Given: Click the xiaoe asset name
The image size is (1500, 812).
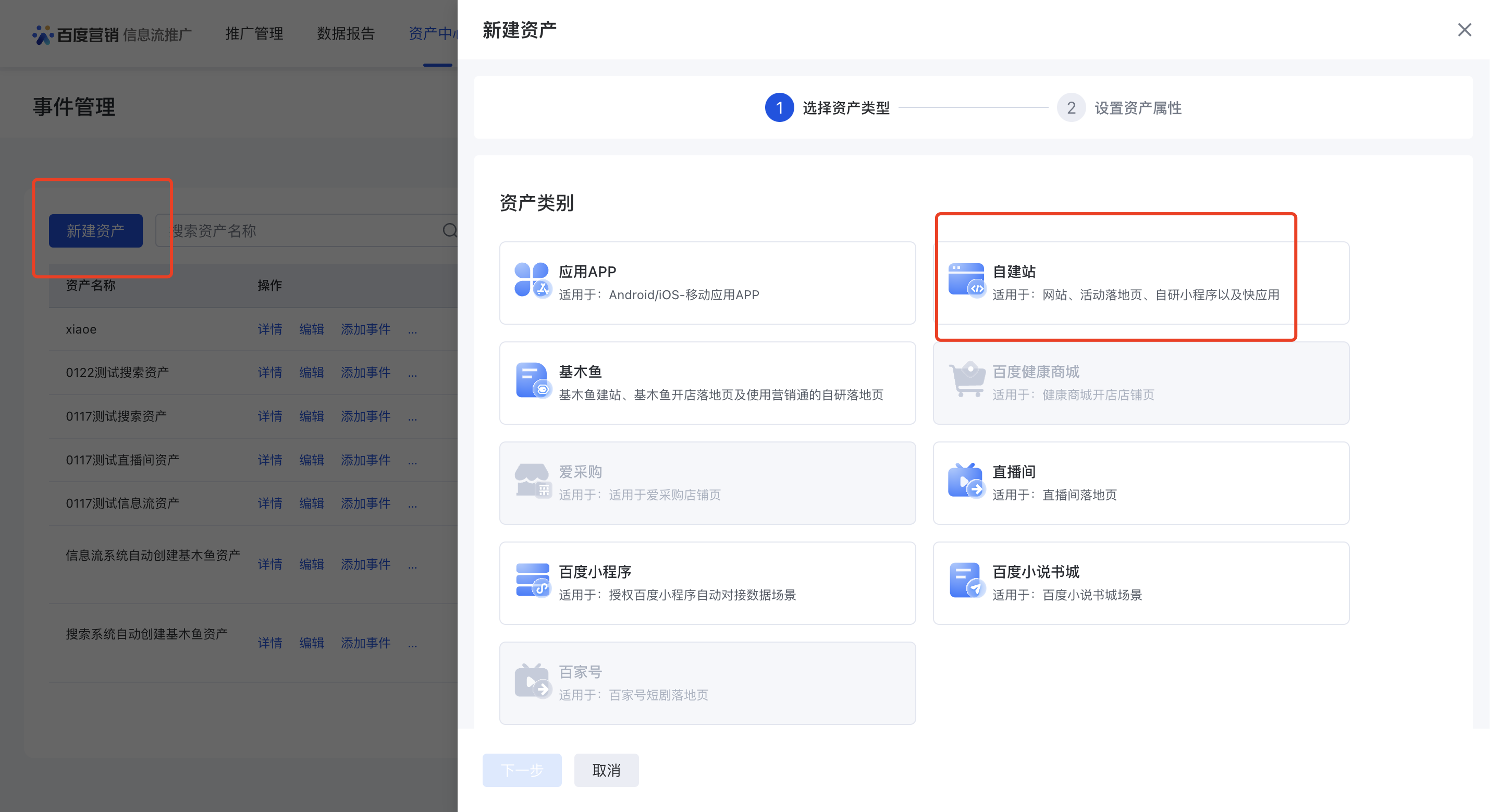Looking at the screenshot, I should (x=81, y=329).
